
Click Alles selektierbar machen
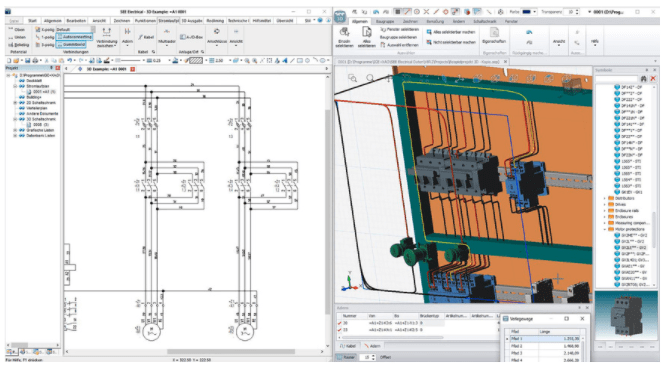451,32
